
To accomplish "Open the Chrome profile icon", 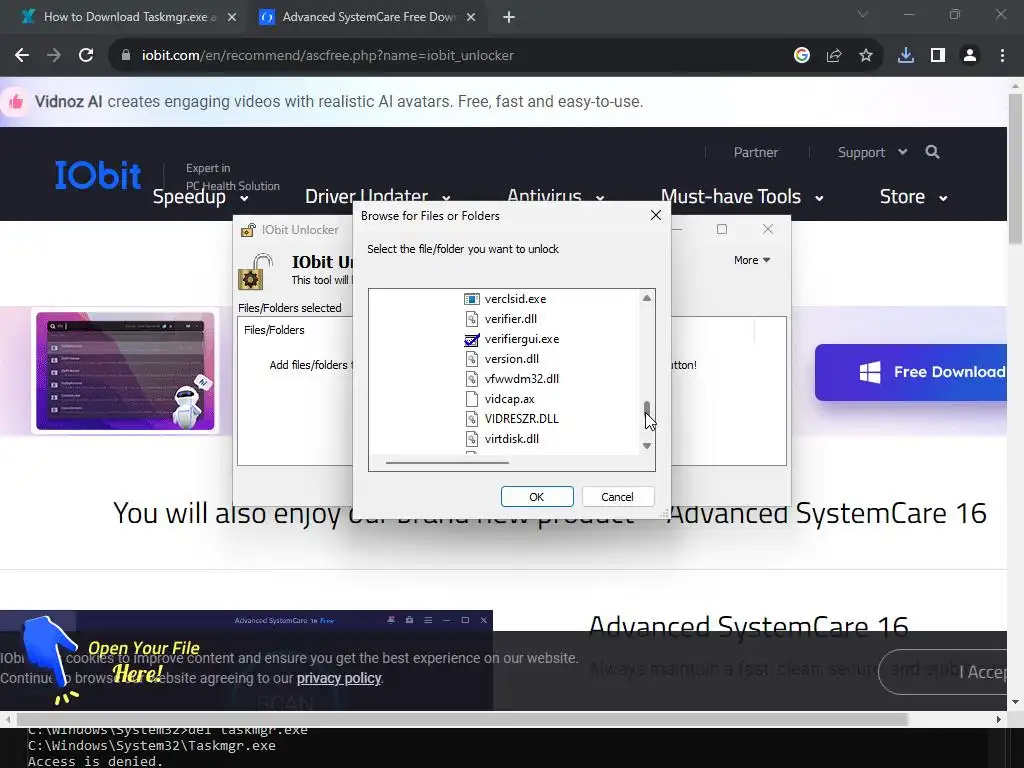I will click(x=970, y=56).
